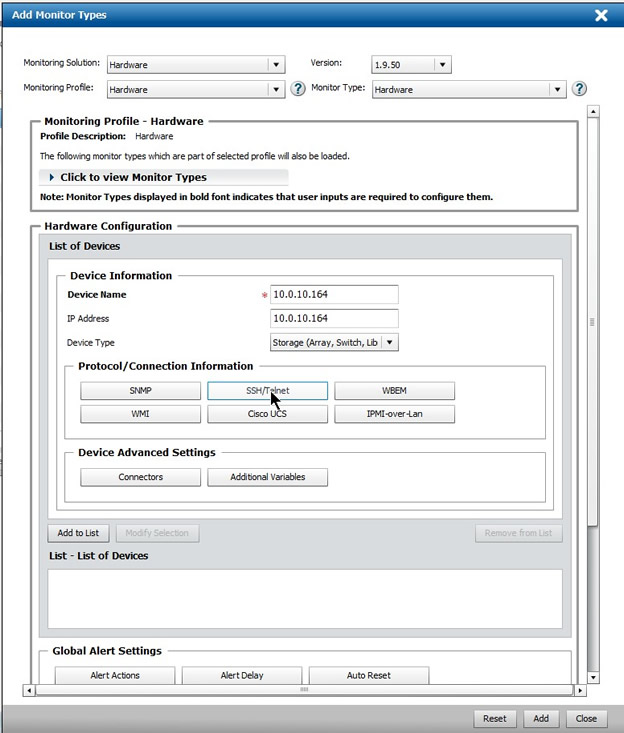Click help icon beside Monitoring Profile

click(x=297, y=89)
